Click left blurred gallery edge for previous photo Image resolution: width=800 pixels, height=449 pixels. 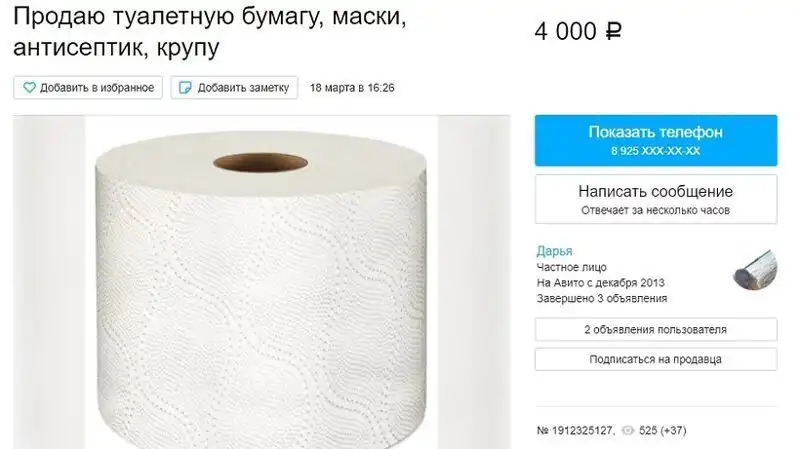[x=49, y=282]
